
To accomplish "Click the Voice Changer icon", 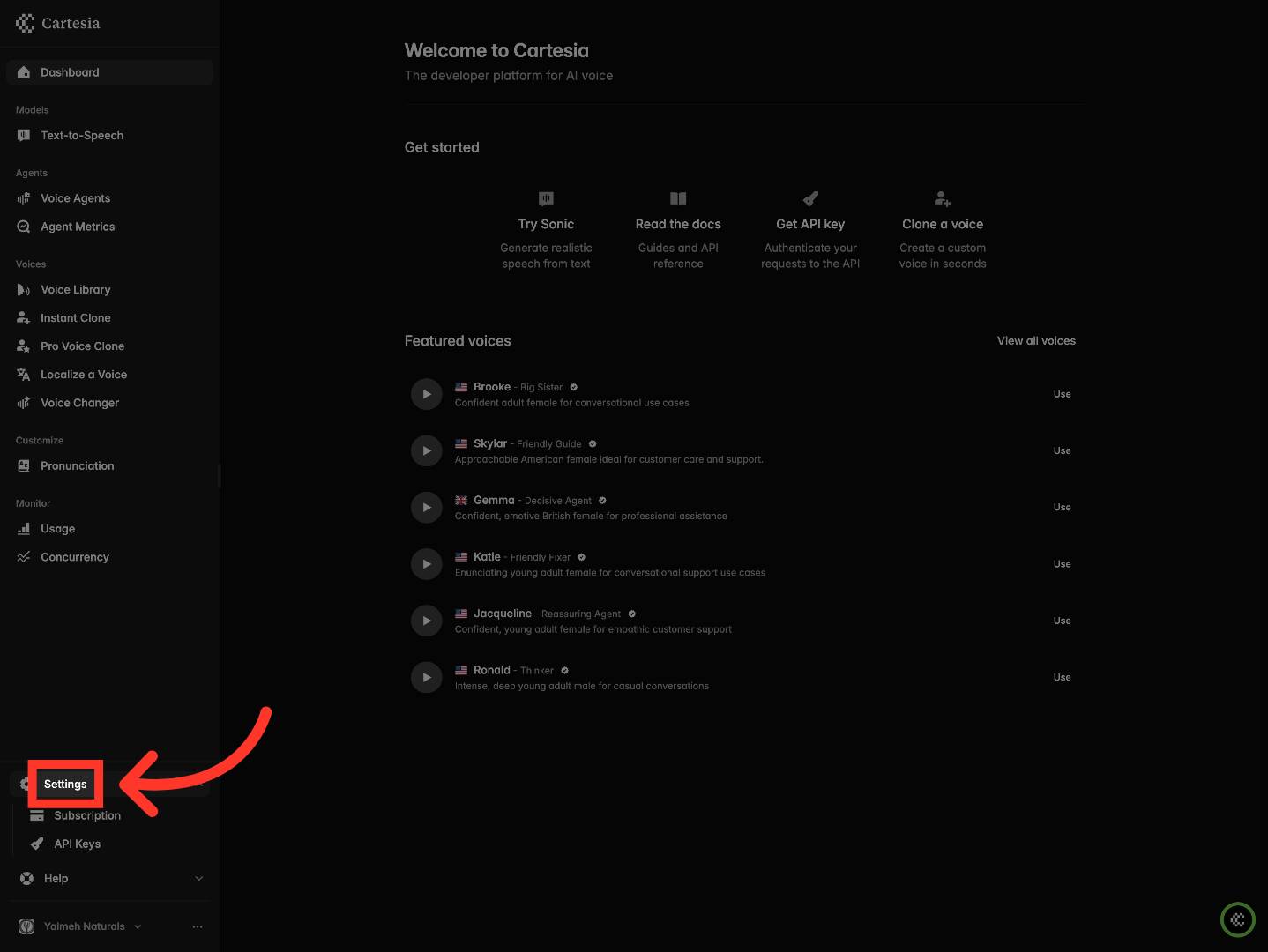I will click(24, 403).
